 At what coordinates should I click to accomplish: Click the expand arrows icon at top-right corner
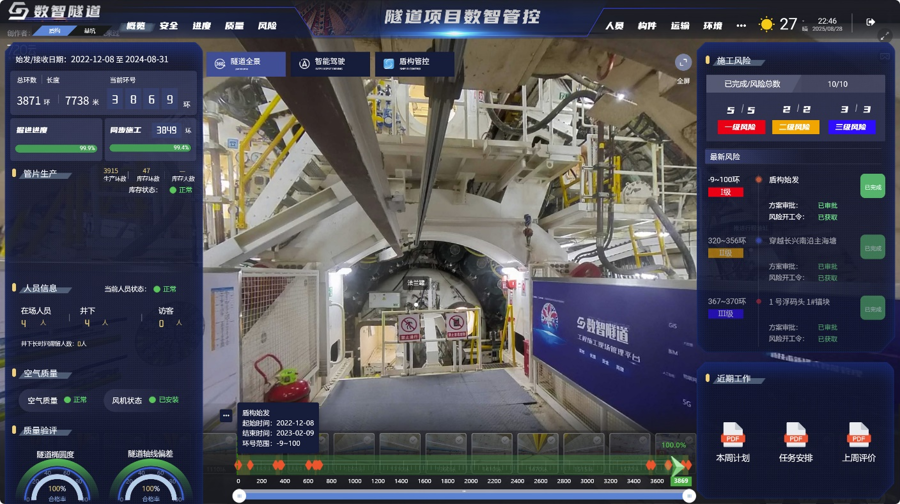click(884, 37)
